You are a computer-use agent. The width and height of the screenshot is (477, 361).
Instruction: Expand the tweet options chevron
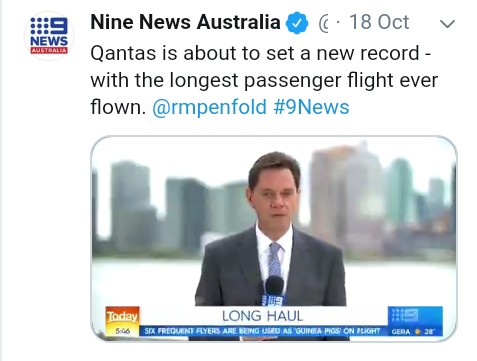447,24
